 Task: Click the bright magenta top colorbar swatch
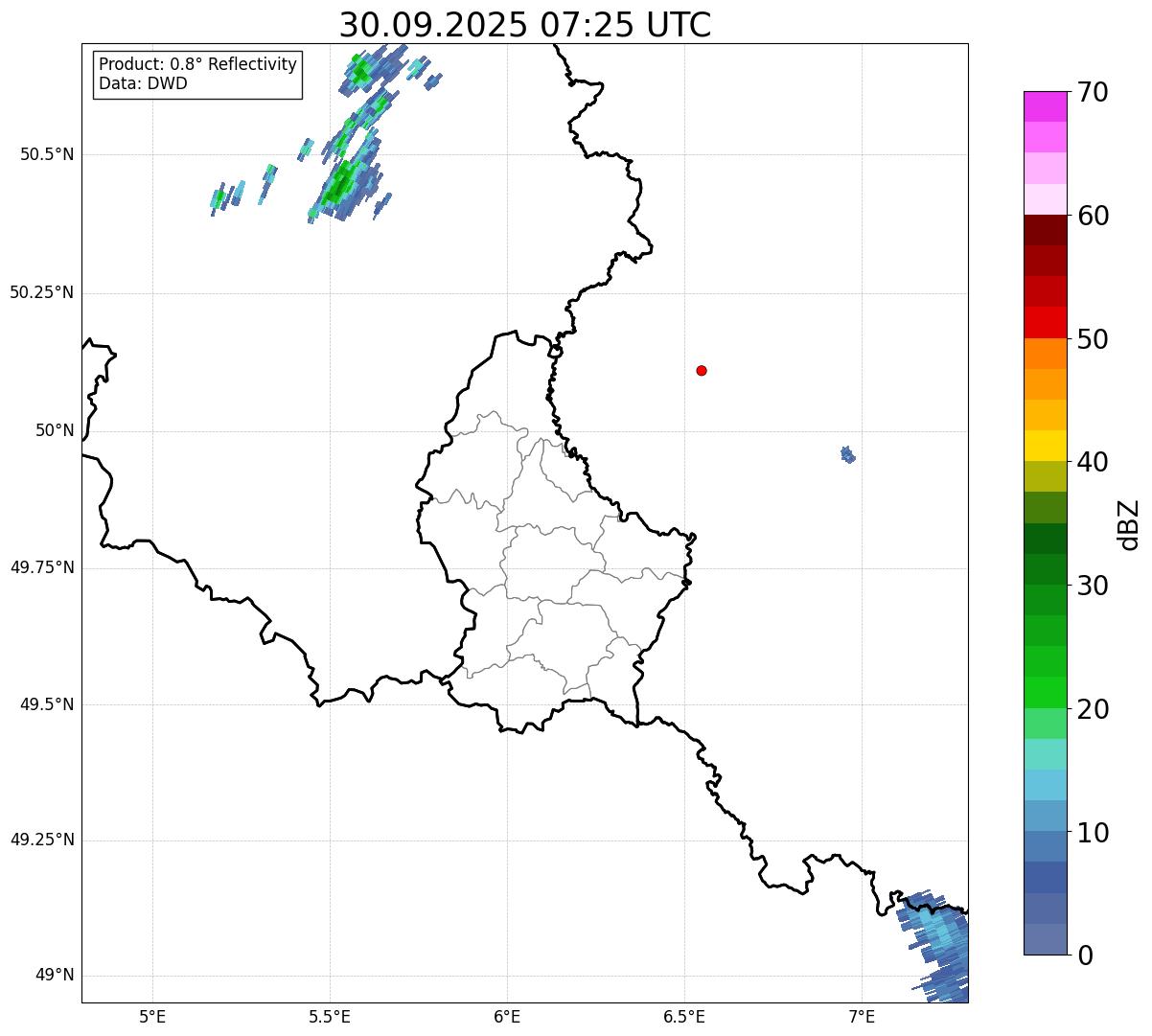coord(1046,106)
